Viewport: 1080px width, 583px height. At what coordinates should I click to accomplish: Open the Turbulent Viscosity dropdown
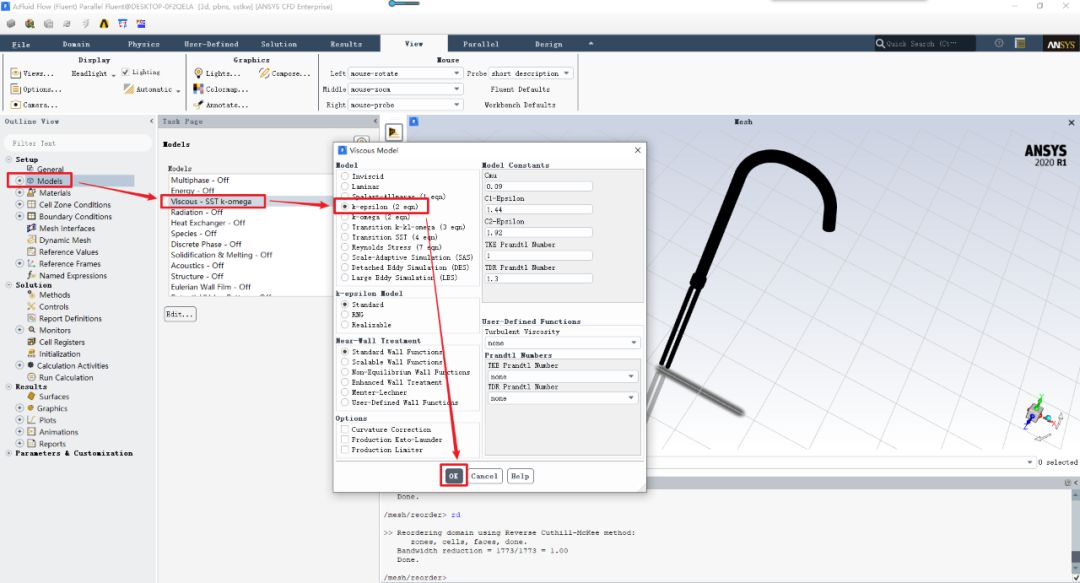[x=562, y=342]
